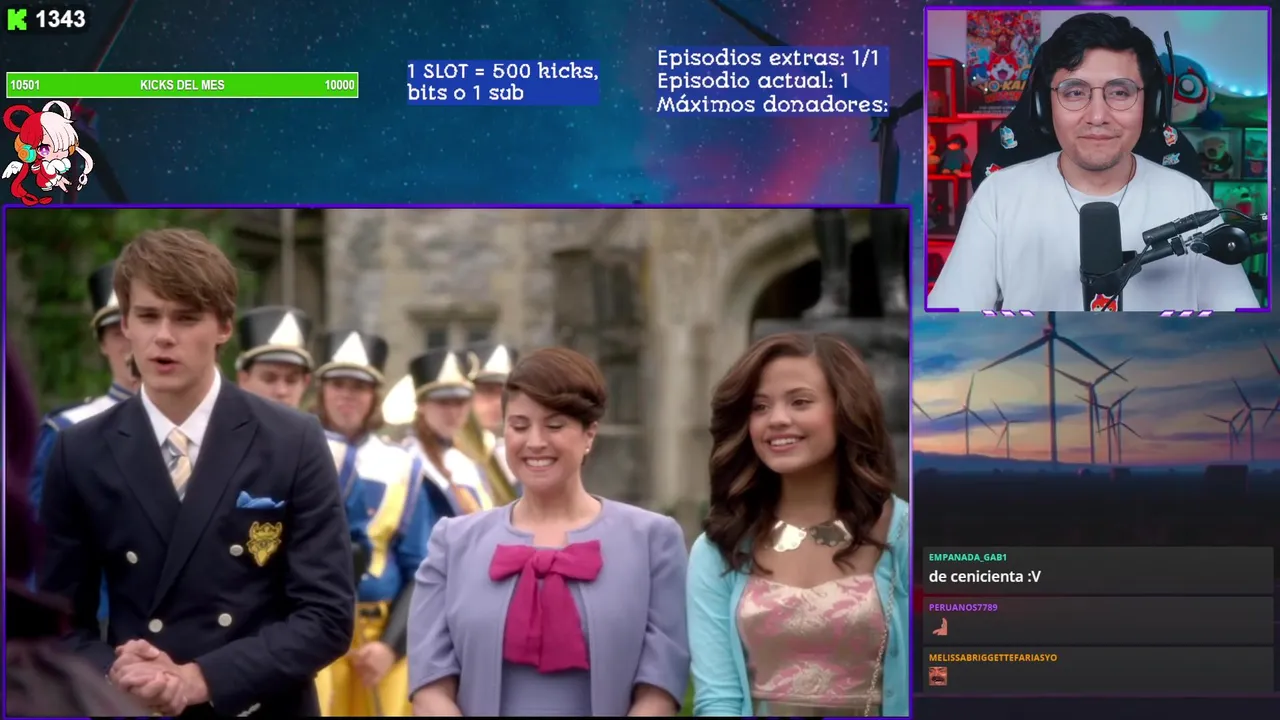Click the red anime mascot sticker
Screen dimensions: 1280x720
[x=46, y=152]
